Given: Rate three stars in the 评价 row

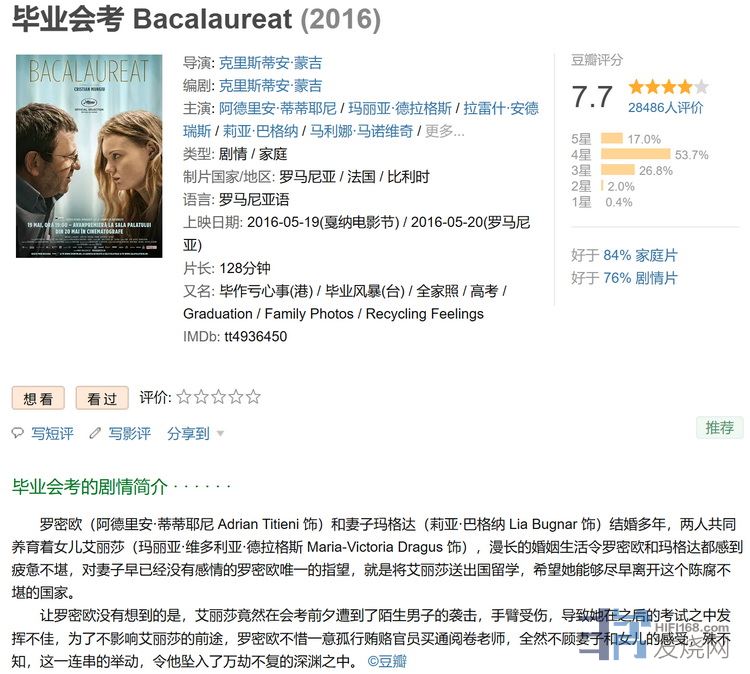Looking at the screenshot, I should point(219,397).
